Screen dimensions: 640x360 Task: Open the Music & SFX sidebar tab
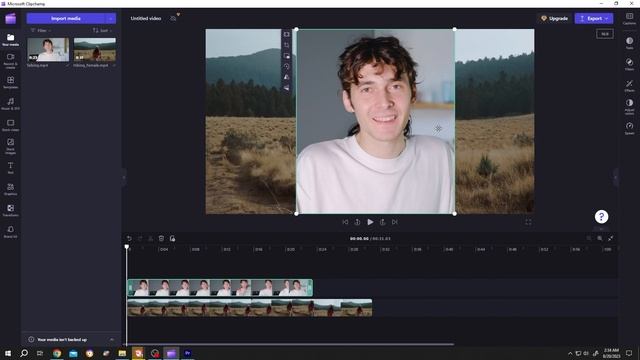pyautogui.click(x=11, y=104)
